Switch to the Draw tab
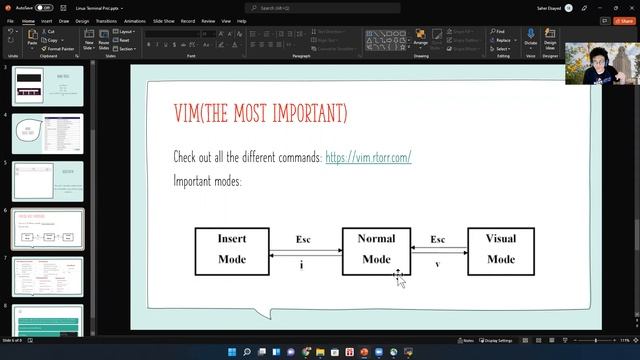This screenshot has width=640, height=360. [x=64, y=21]
